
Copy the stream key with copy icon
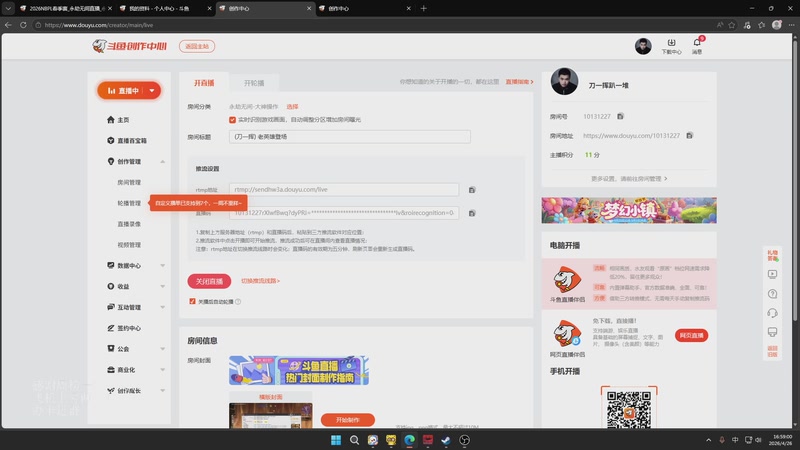(472, 213)
